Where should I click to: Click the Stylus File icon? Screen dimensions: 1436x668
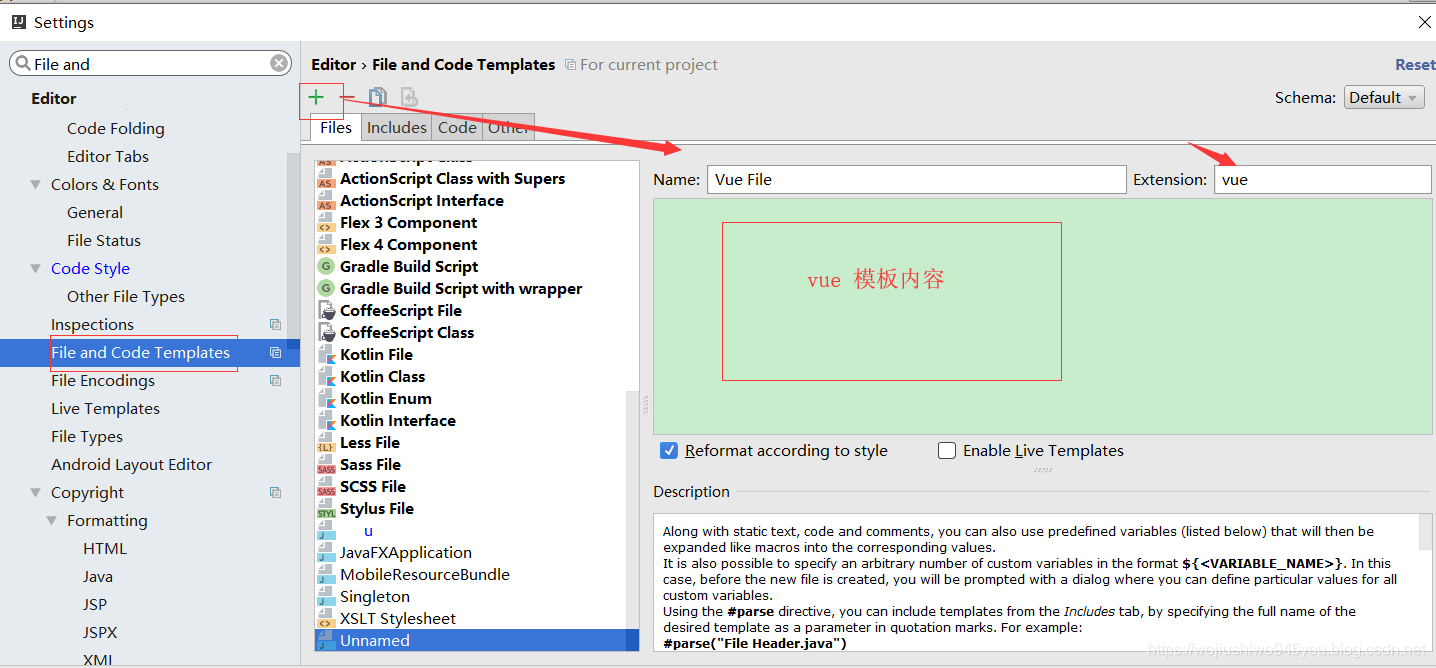(326, 508)
